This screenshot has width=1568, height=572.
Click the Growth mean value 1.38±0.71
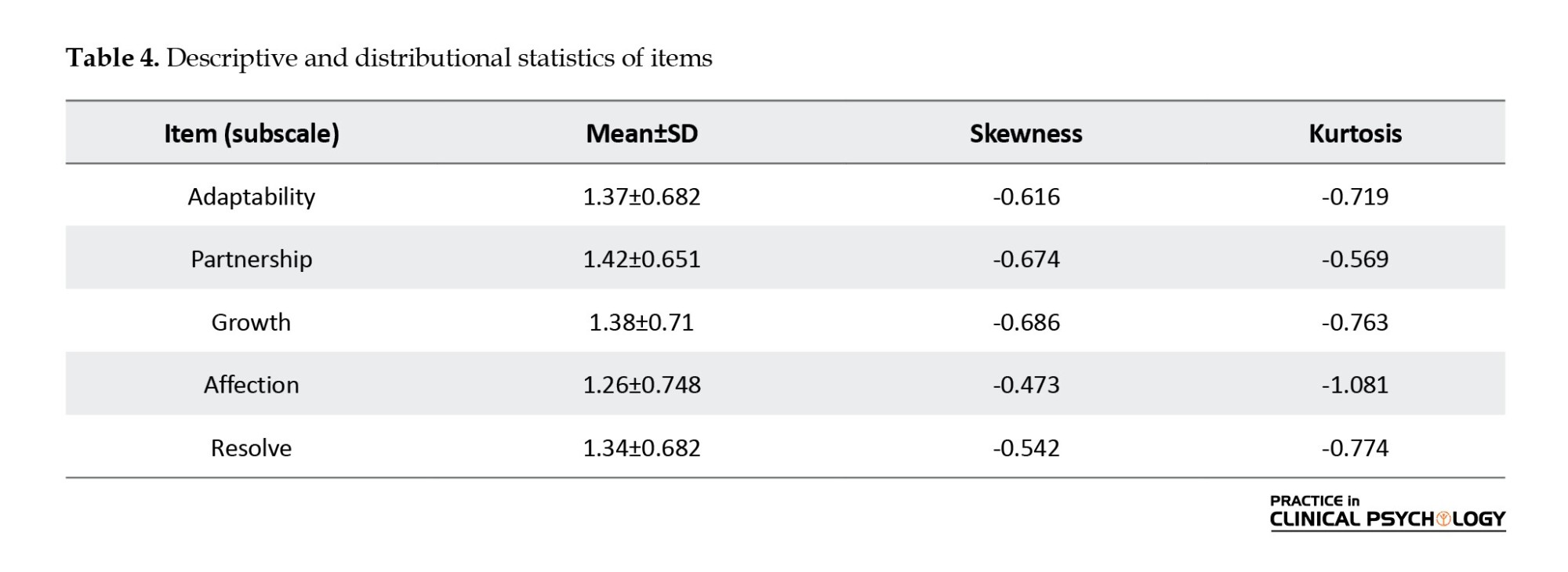pyautogui.click(x=641, y=322)
